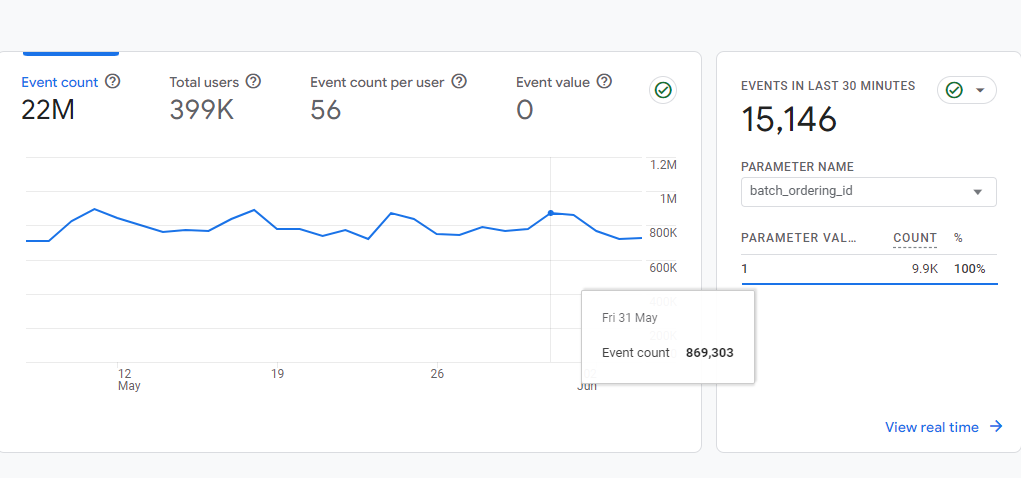Switch chart to Total users metric
Image resolution: width=1021 pixels, height=478 pixels.
(x=206, y=83)
